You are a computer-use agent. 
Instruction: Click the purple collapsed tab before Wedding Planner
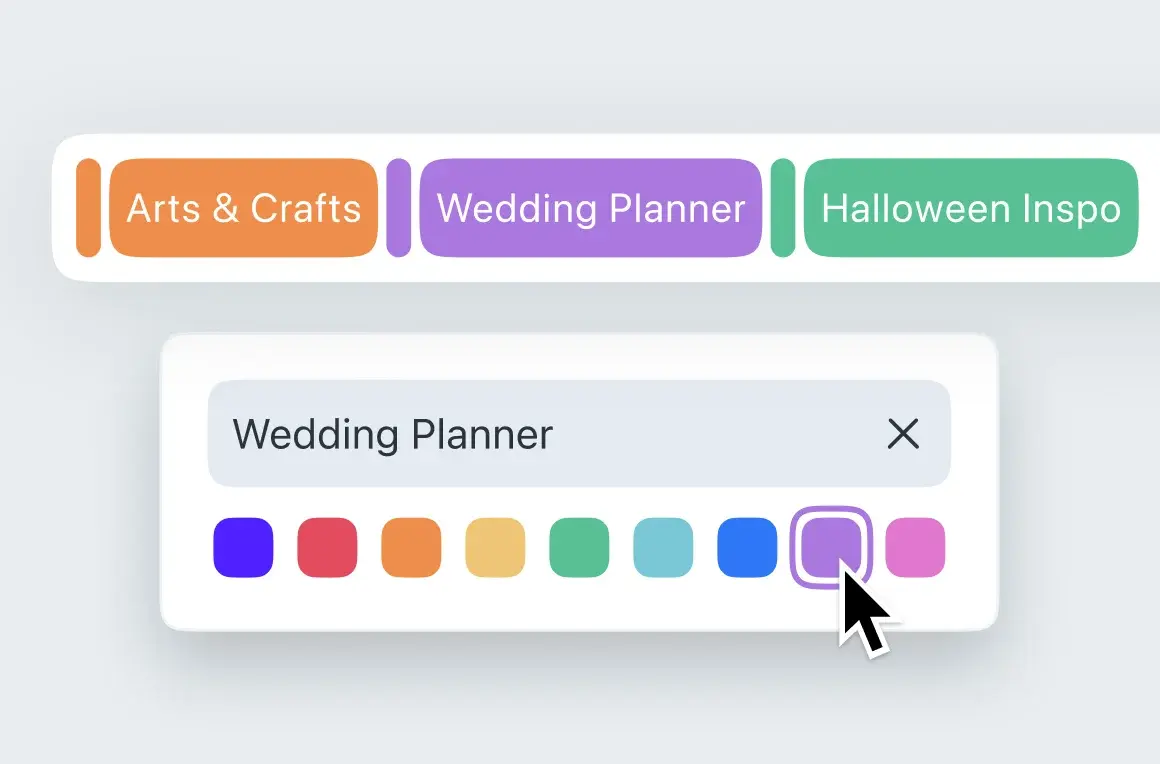(x=398, y=208)
